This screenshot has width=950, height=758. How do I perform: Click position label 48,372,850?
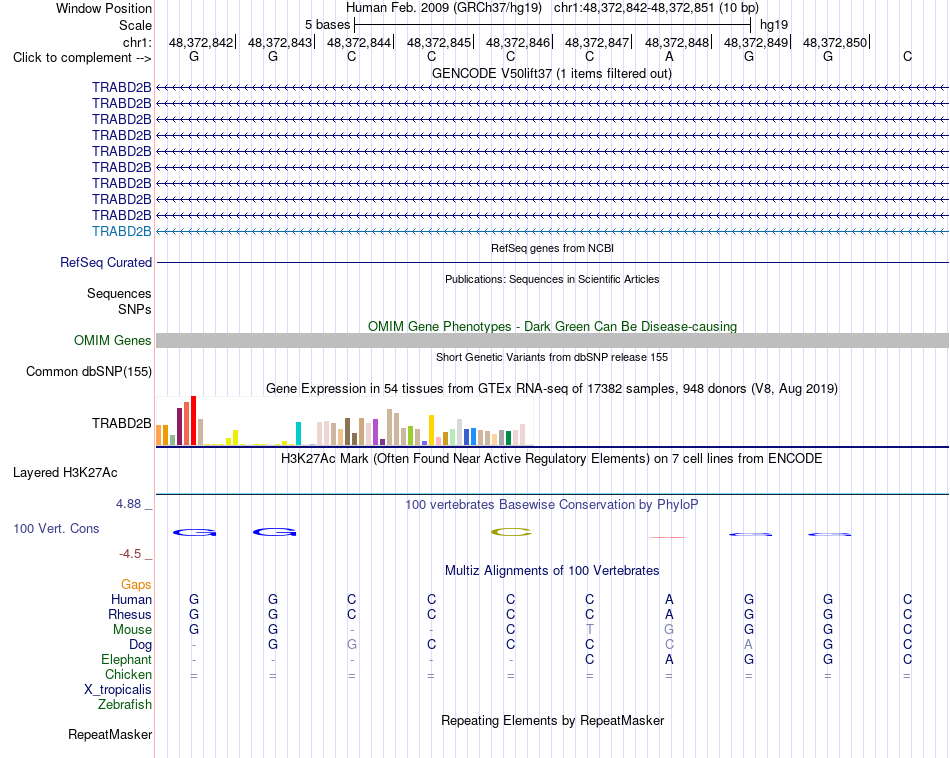tap(835, 42)
